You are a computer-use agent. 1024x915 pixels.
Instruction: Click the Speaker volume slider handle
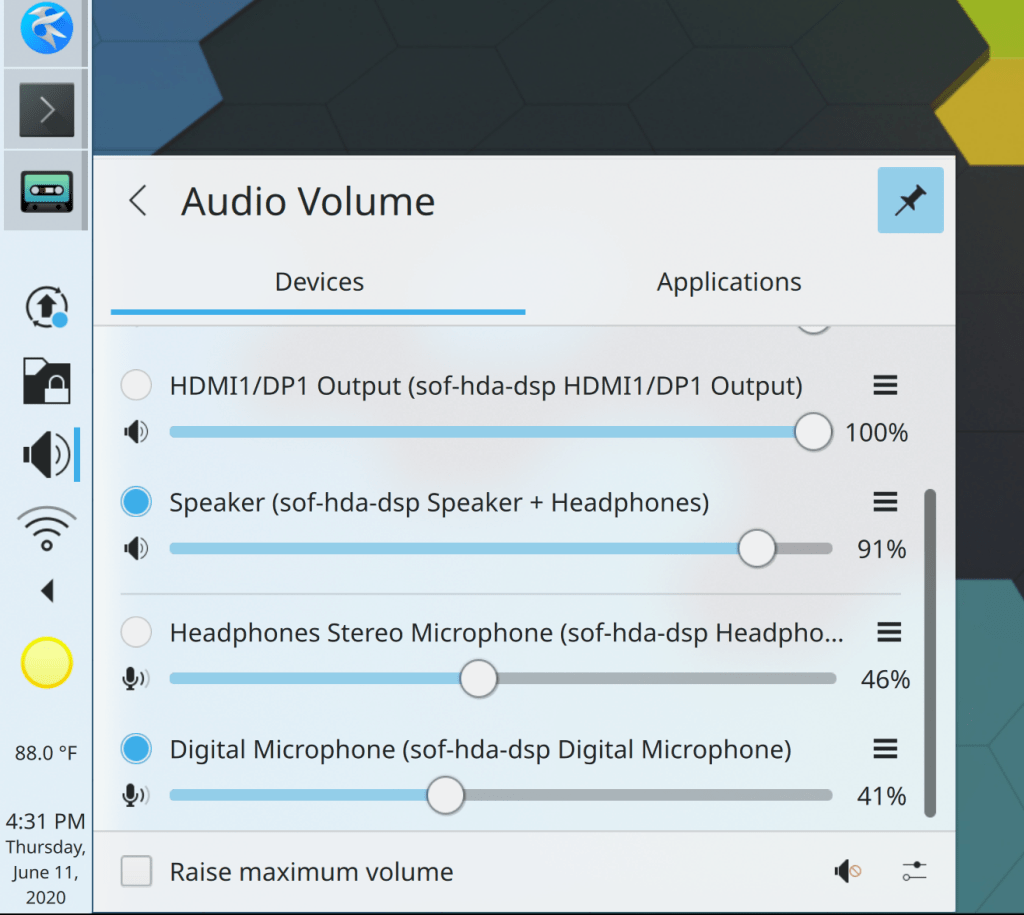[757, 548]
